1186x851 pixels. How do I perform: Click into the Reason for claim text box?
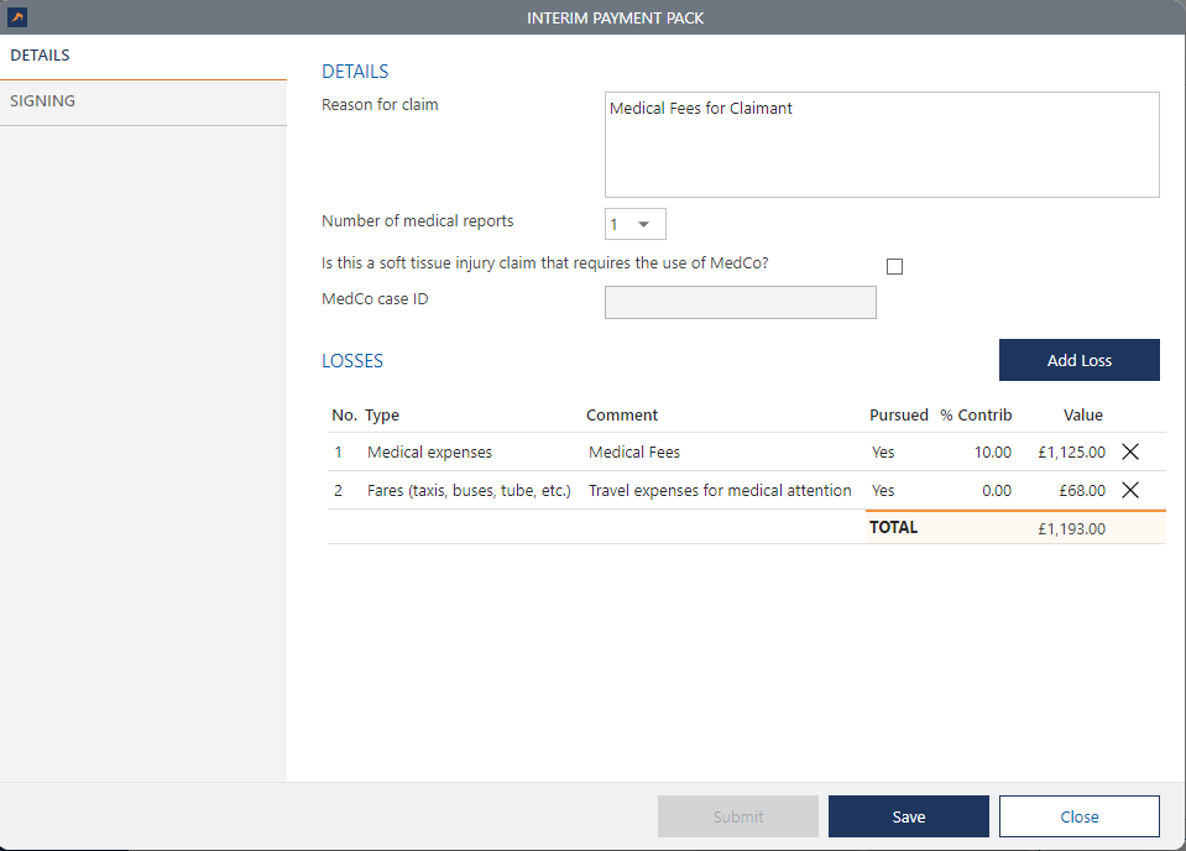tap(881, 145)
